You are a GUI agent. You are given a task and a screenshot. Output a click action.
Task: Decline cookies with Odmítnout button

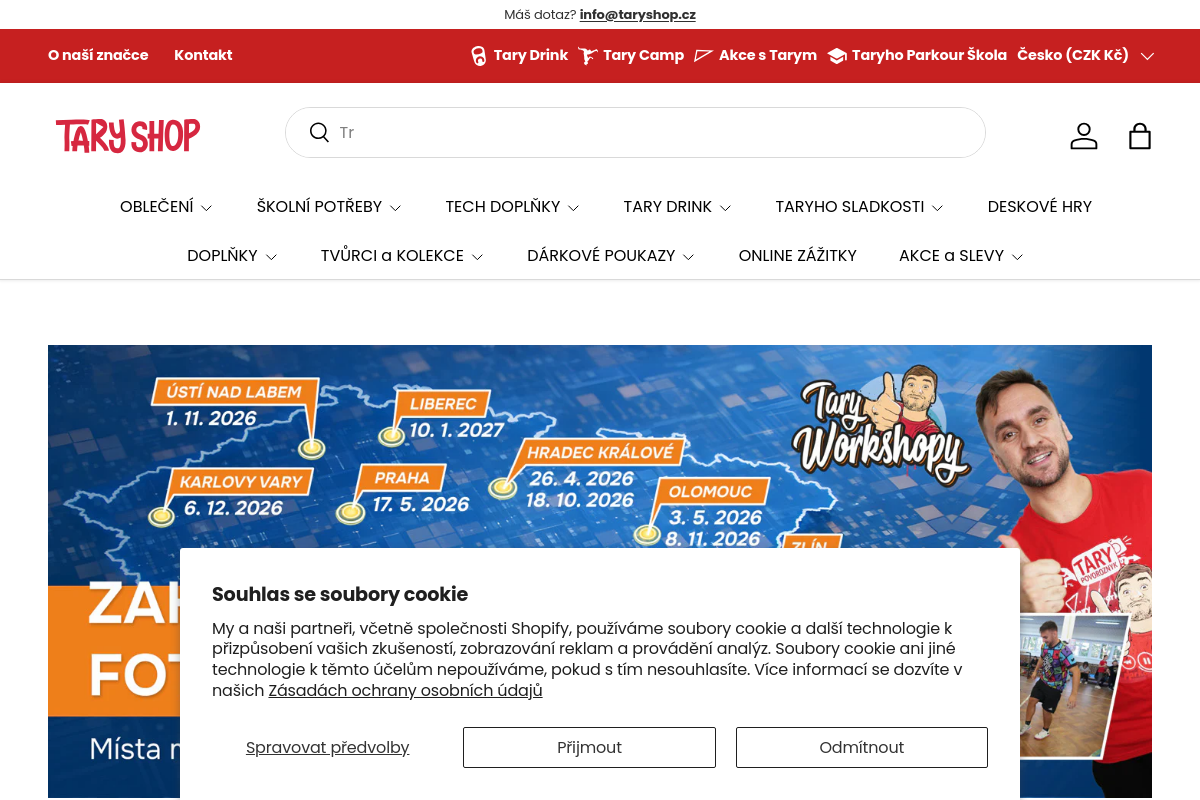862,747
